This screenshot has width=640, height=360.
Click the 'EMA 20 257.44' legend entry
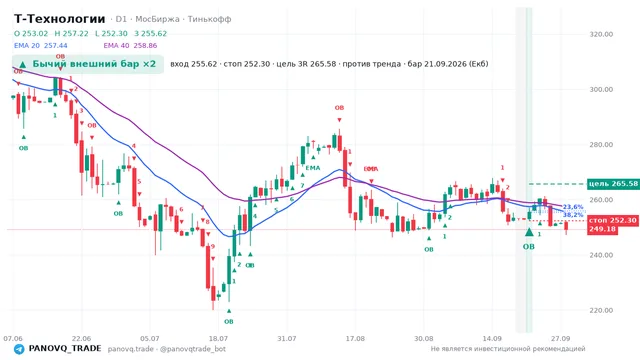40,46
